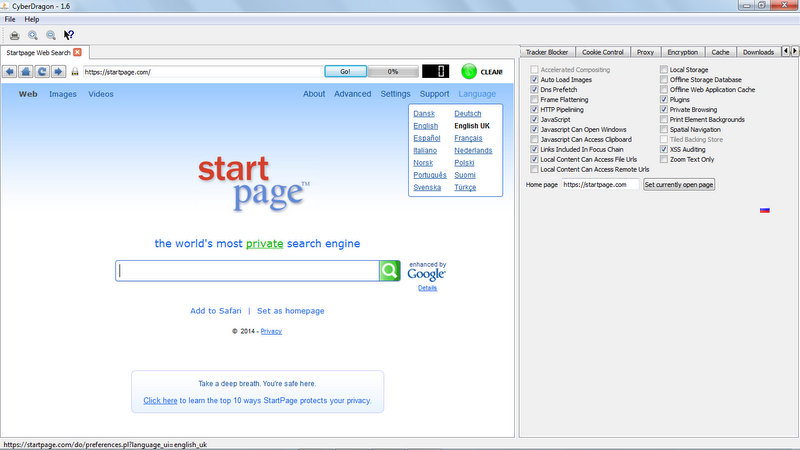Click the zoom in magnifier icon
This screenshot has height=450, width=800.
coord(33,35)
